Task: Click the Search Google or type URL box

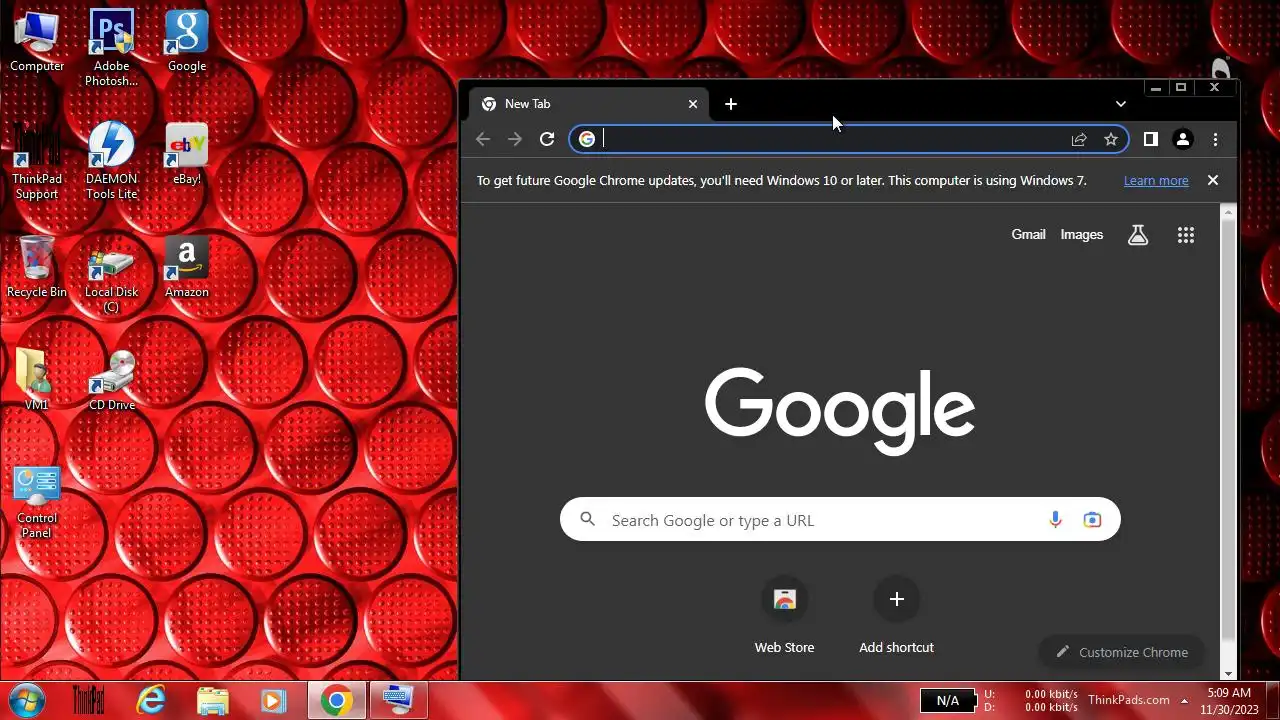Action: 840,520
